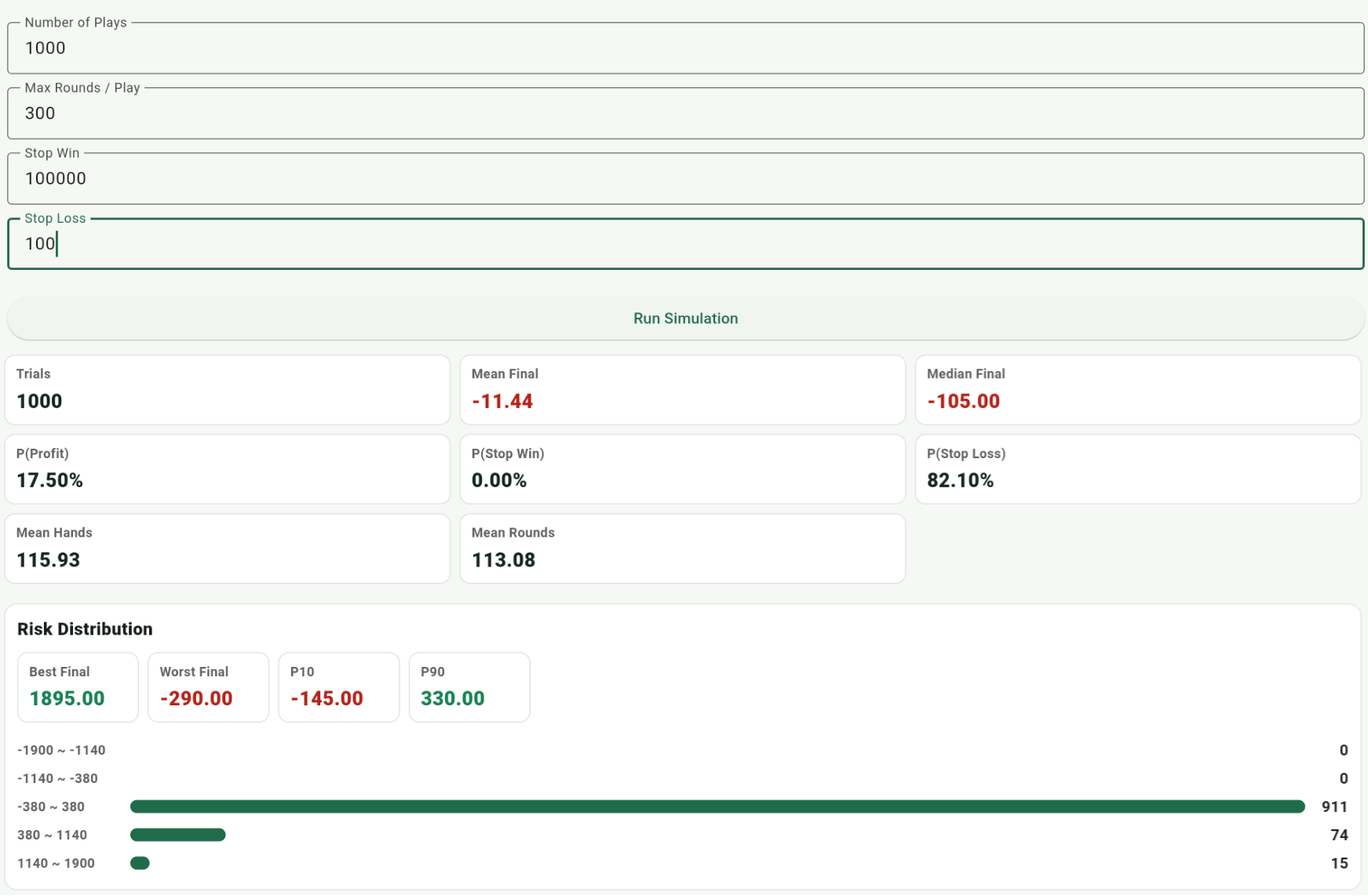Click the Number of Plays input field
This screenshot has height=896, width=1368.
685,48
